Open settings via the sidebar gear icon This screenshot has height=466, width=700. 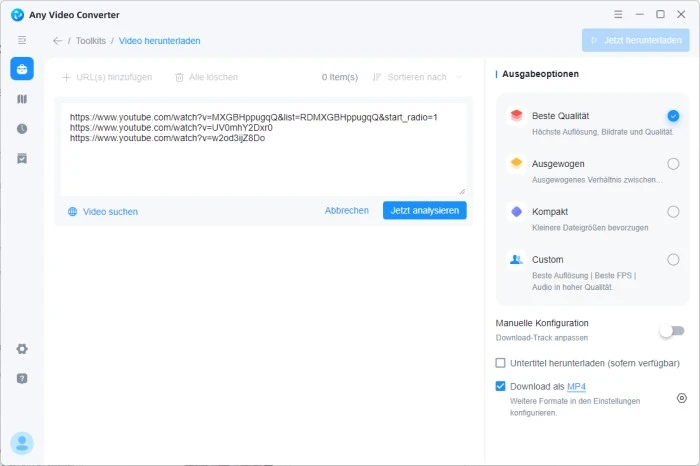point(22,349)
